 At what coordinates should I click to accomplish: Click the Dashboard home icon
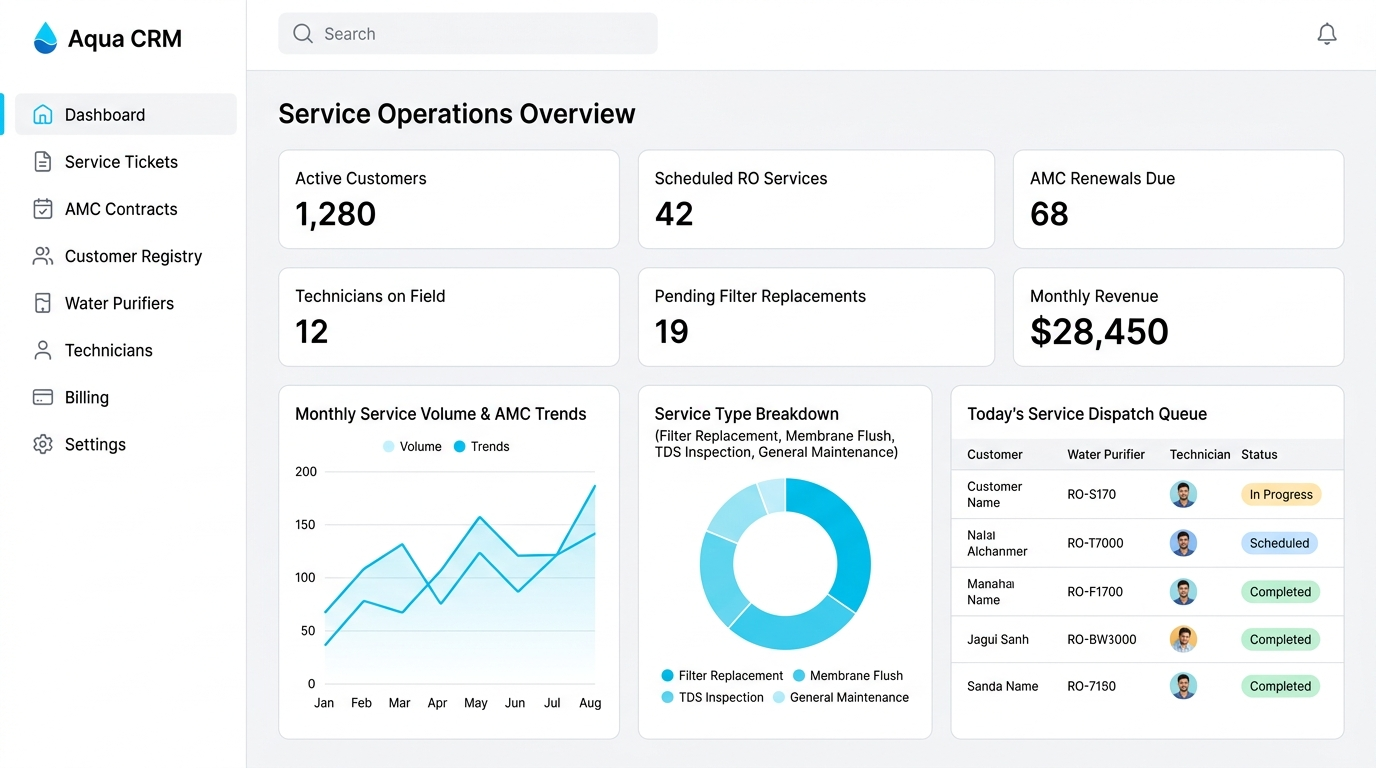pos(43,114)
